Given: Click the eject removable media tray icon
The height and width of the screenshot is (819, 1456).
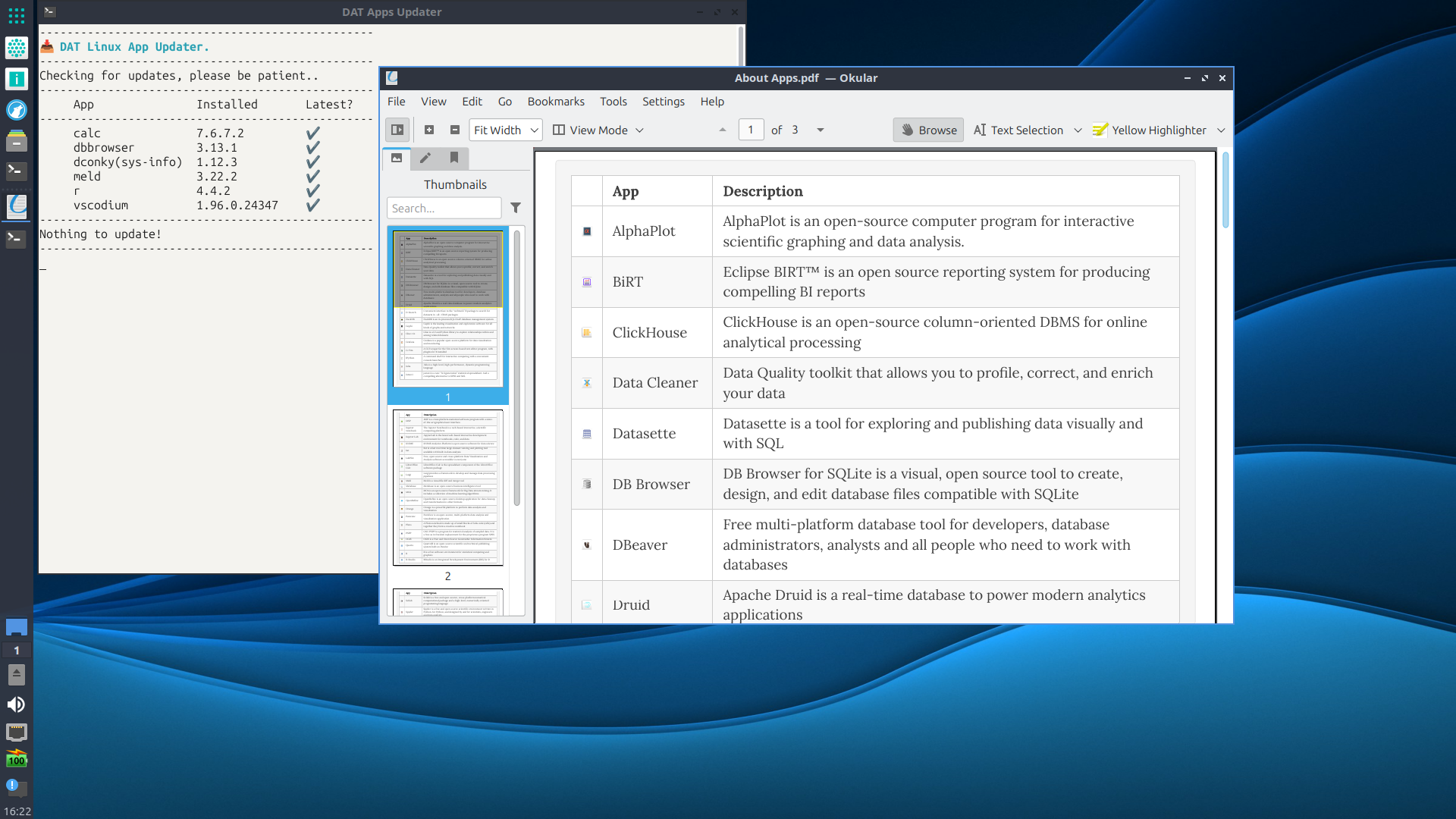Looking at the screenshot, I should pos(17,674).
